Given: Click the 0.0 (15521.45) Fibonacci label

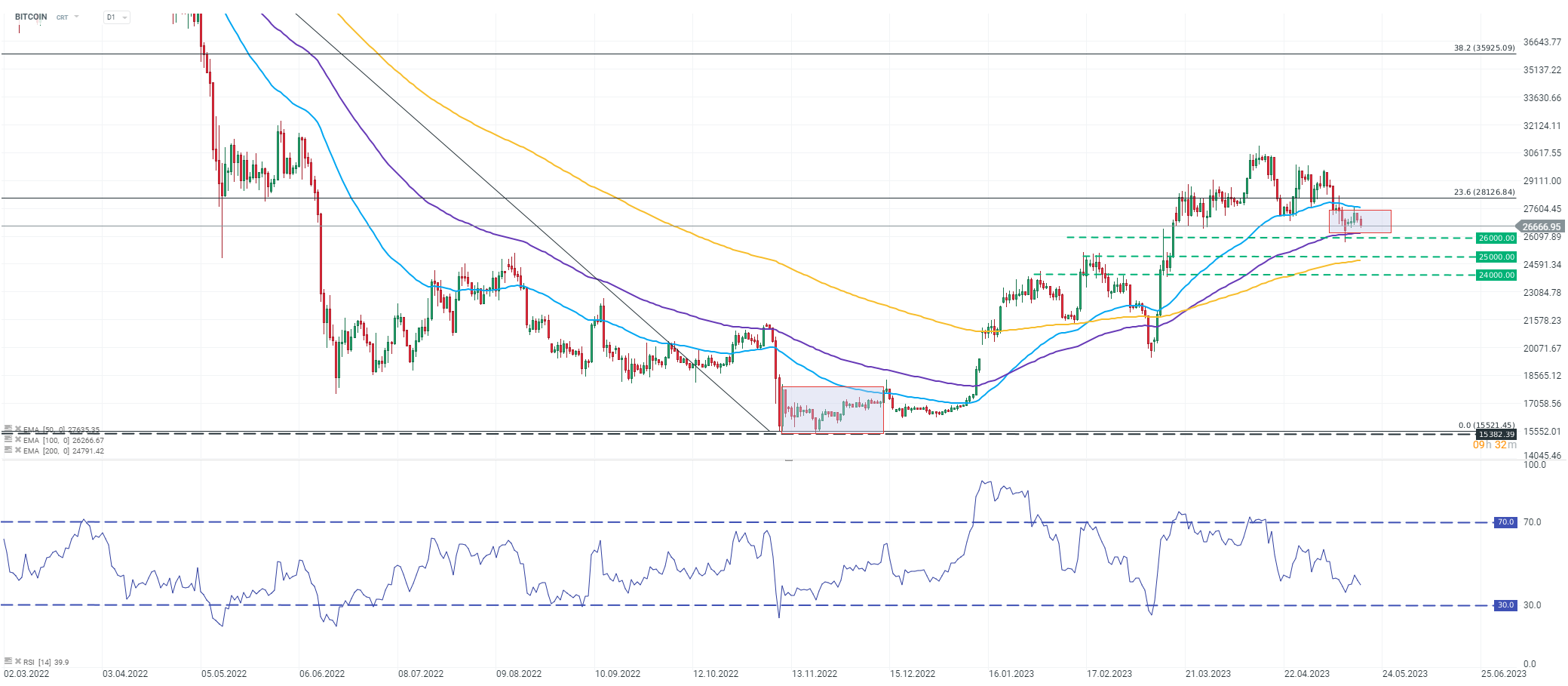Looking at the screenshot, I should pos(1487,426).
